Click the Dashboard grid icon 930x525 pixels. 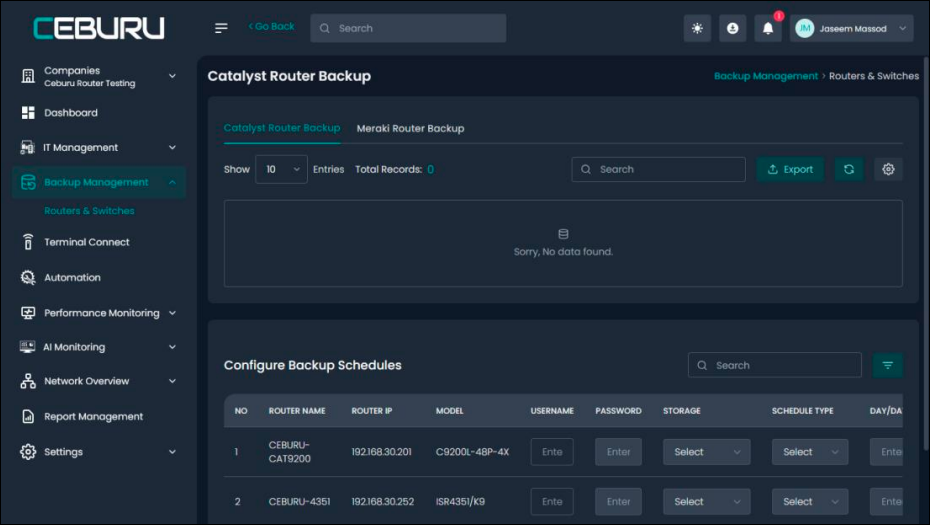(28, 113)
